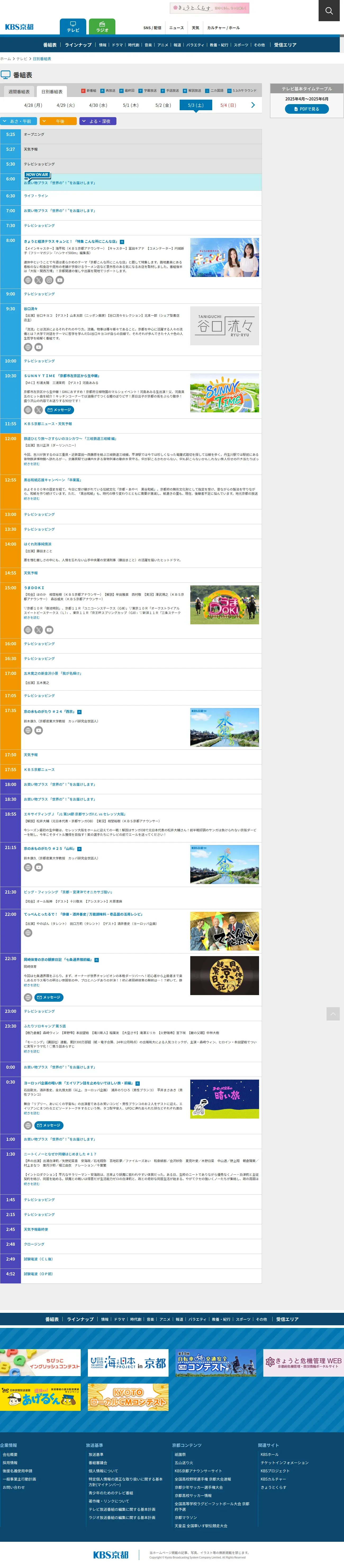Open 番組表 in top navigation bar

click(50, 45)
